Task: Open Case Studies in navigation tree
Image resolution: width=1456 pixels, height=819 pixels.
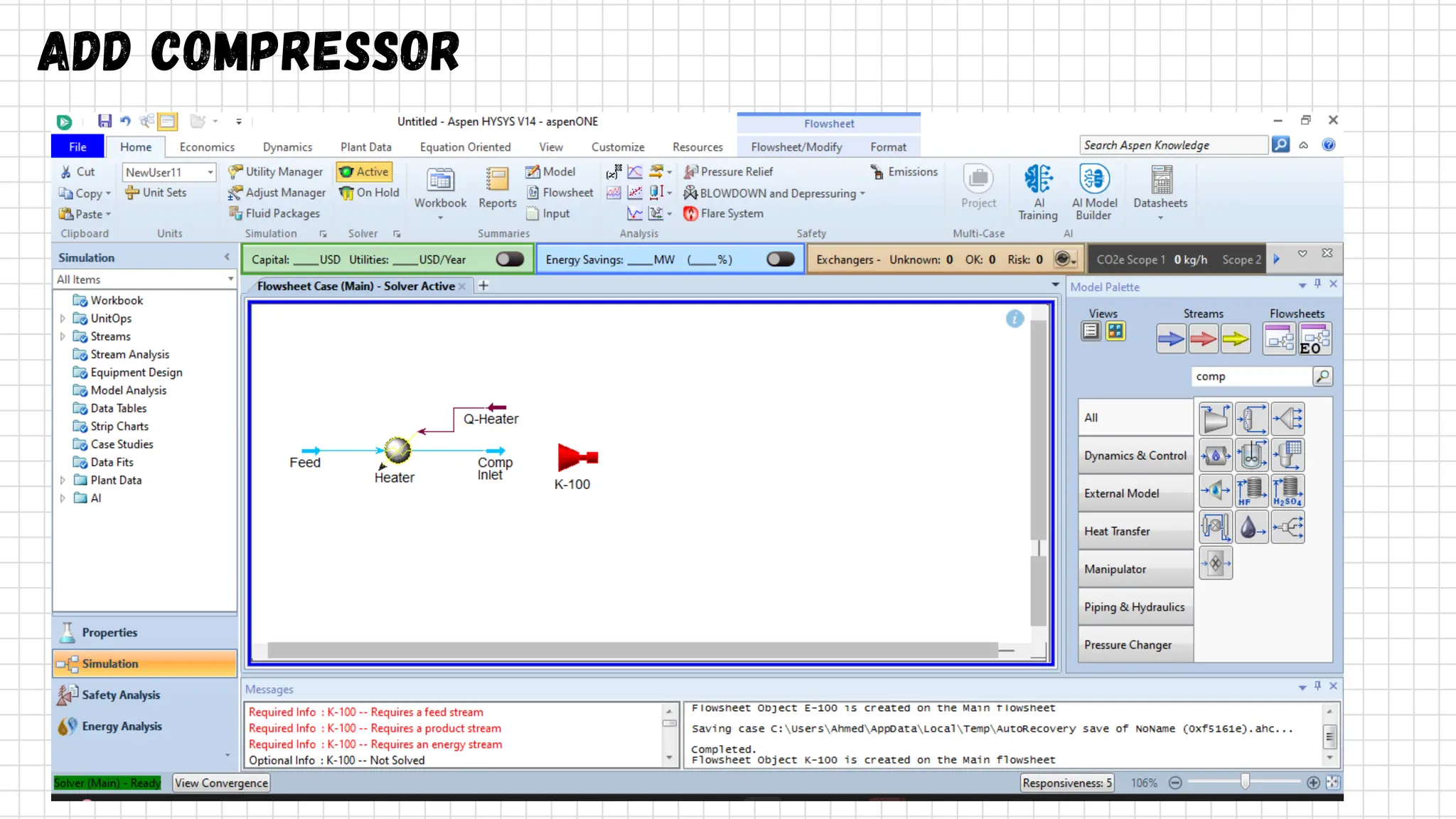Action: pos(122,444)
